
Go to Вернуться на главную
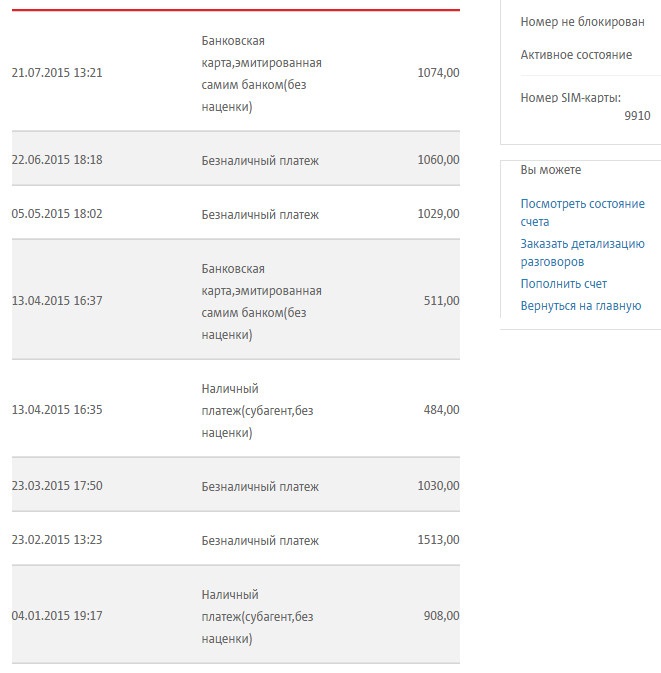click(581, 306)
